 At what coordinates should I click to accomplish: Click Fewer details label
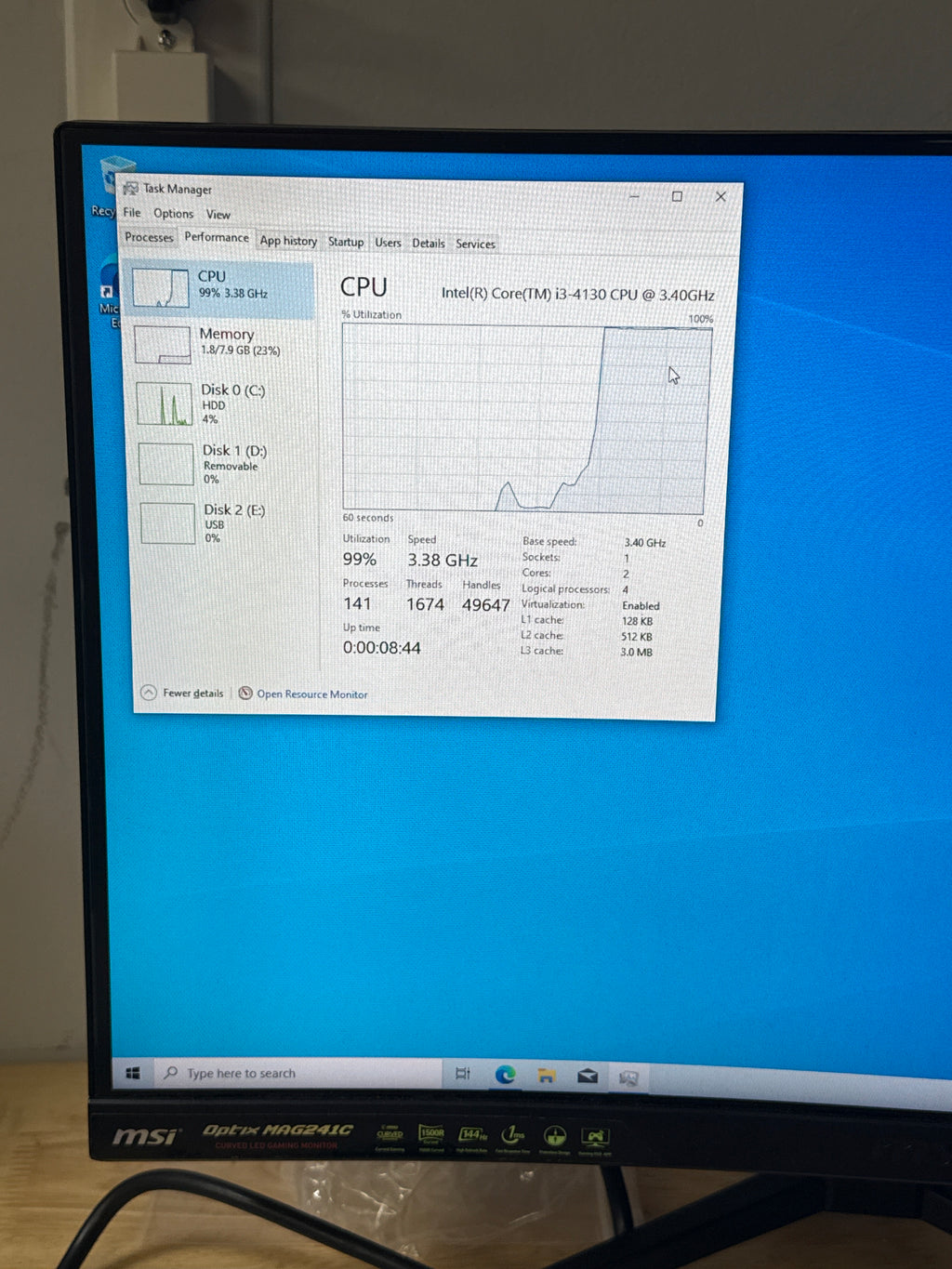coord(193,694)
